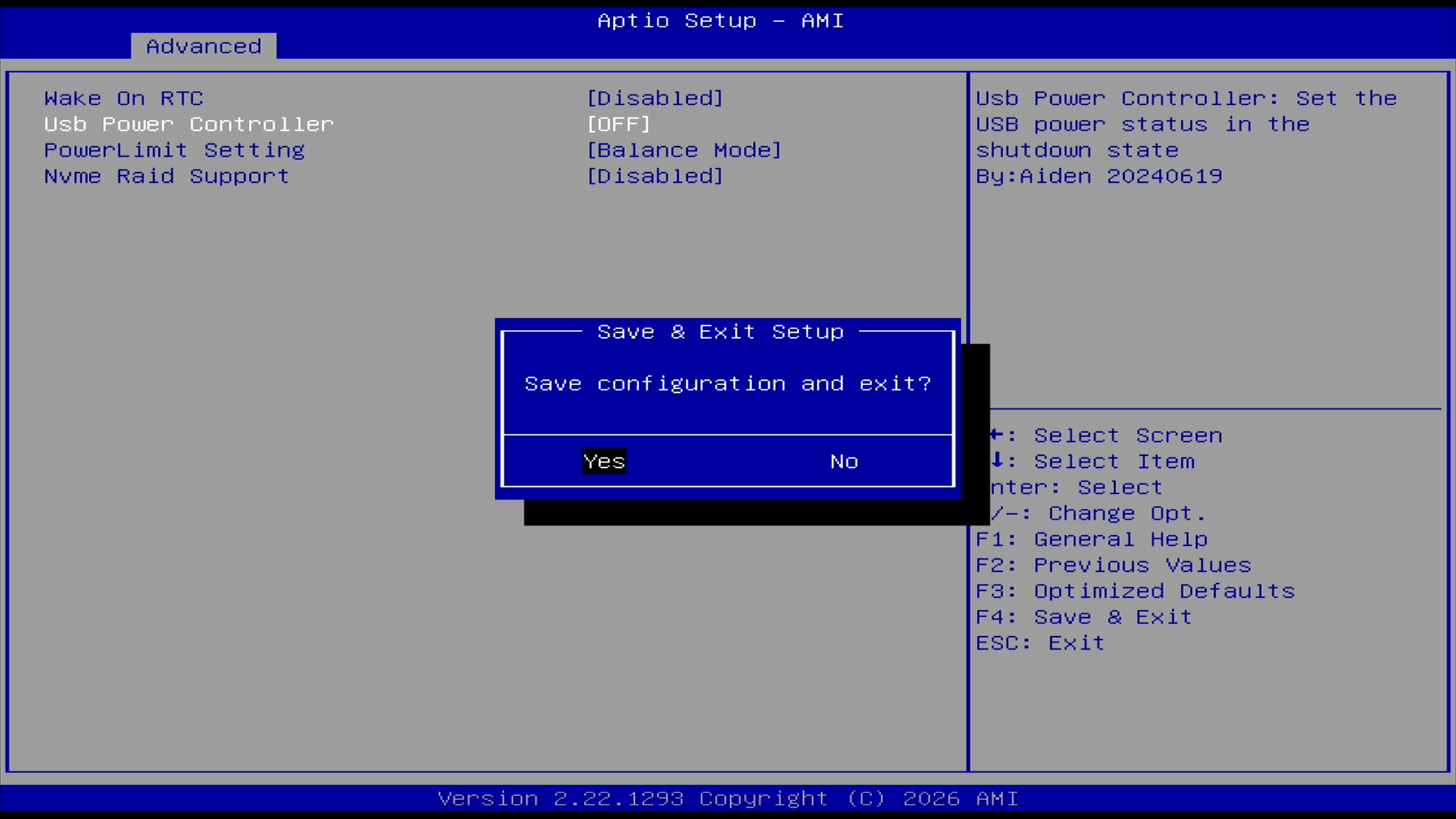
Task: Click the F4: Save & Exit hint
Action: [1084, 617]
